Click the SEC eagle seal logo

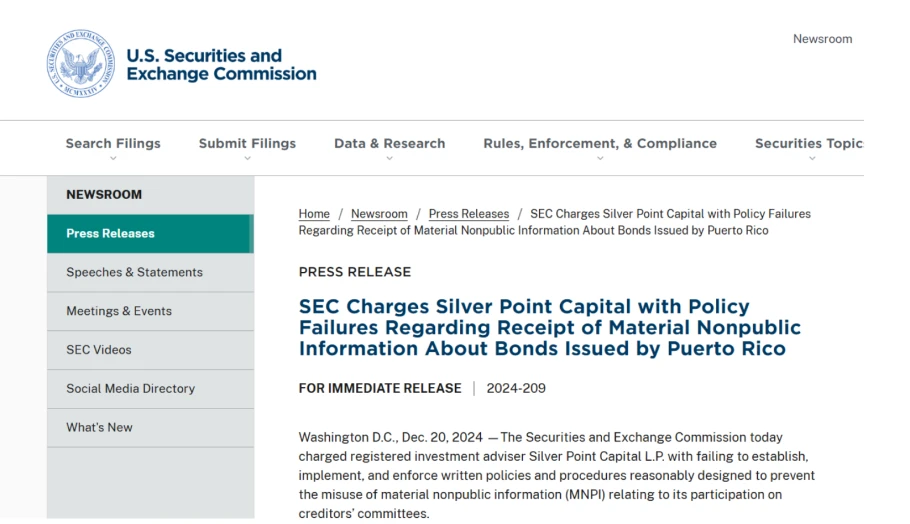pyautogui.click(x=81, y=64)
